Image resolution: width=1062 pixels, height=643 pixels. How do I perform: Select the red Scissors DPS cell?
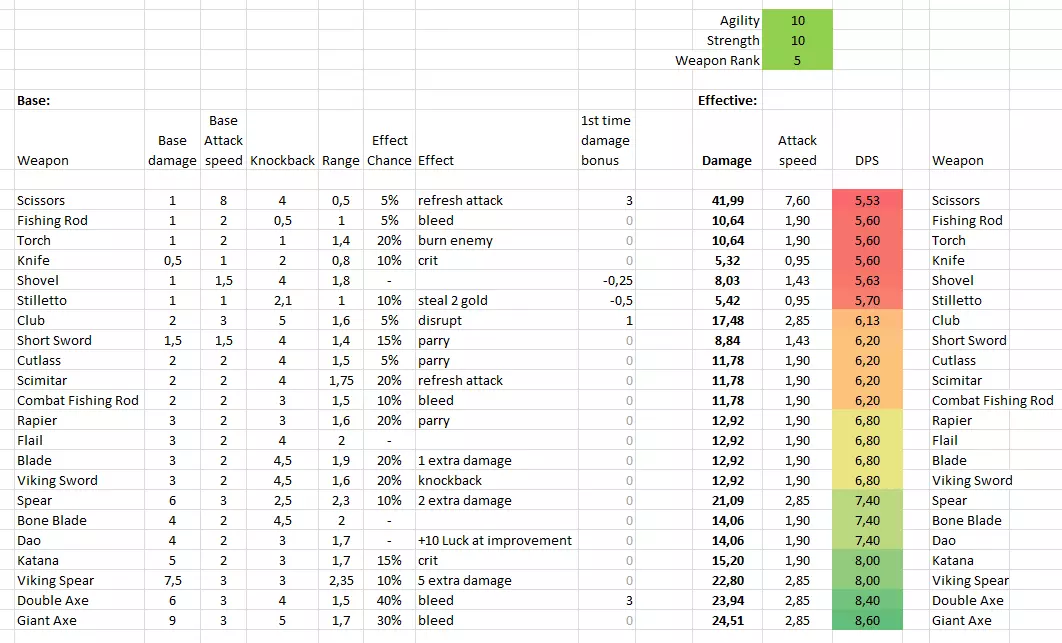(x=866, y=201)
